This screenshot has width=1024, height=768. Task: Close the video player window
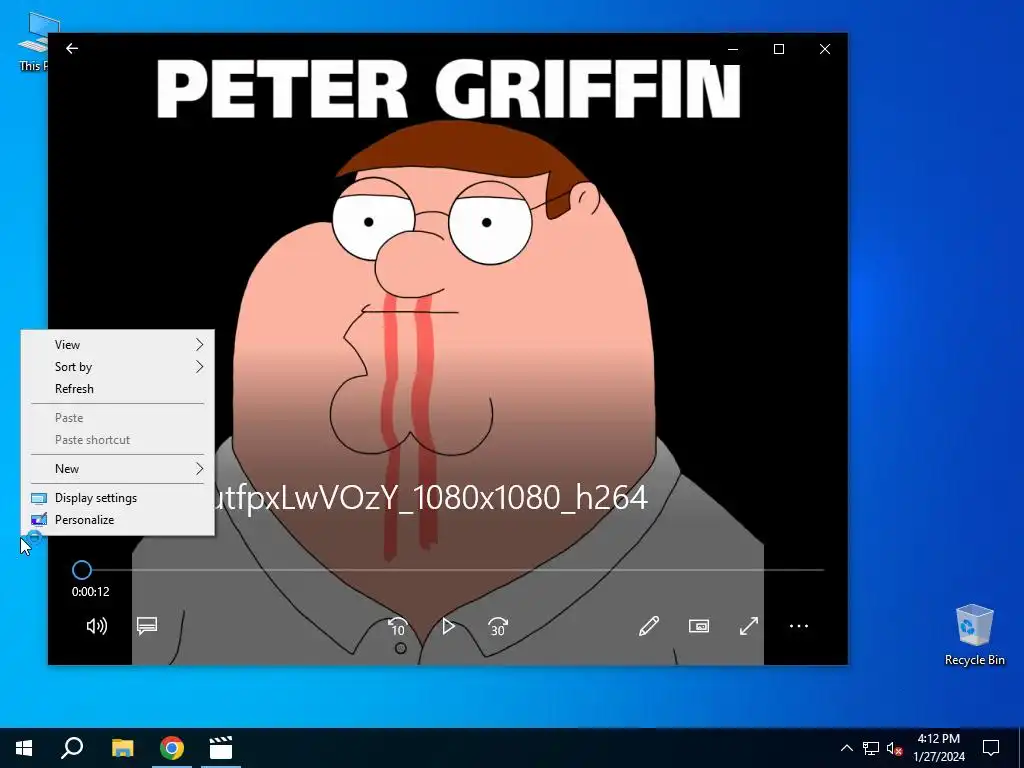(825, 49)
